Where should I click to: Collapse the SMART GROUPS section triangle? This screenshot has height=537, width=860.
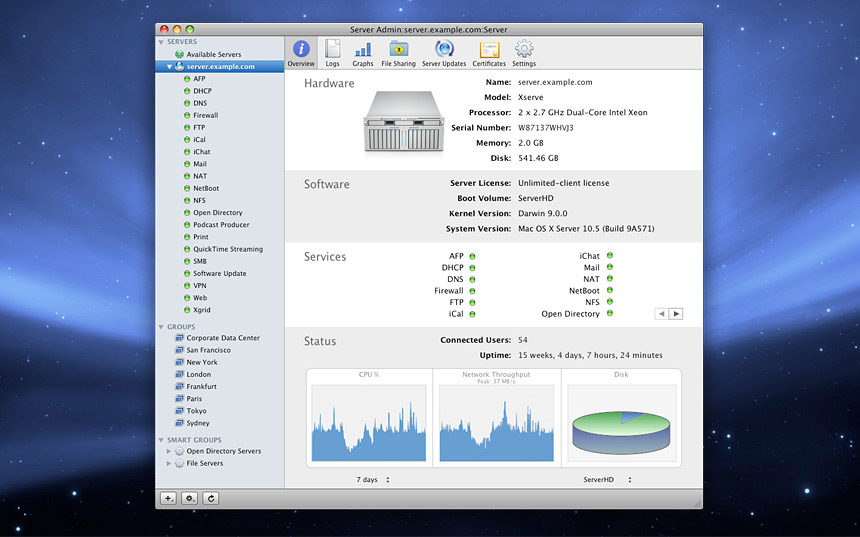tap(161, 440)
